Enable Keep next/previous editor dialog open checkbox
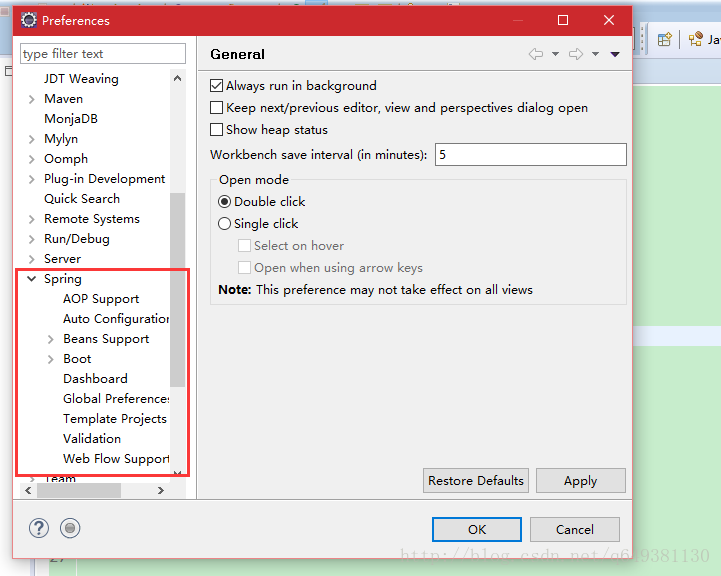Viewport: 721px width, 576px height. click(x=217, y=108)
